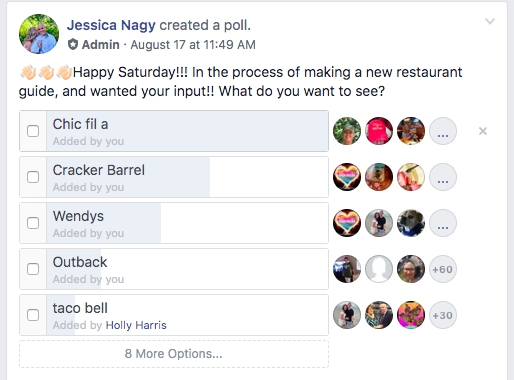The width and height of the screenshot is (514, 380).
Task: Click the Admin shield badge icon
Action: pos(73,44)
